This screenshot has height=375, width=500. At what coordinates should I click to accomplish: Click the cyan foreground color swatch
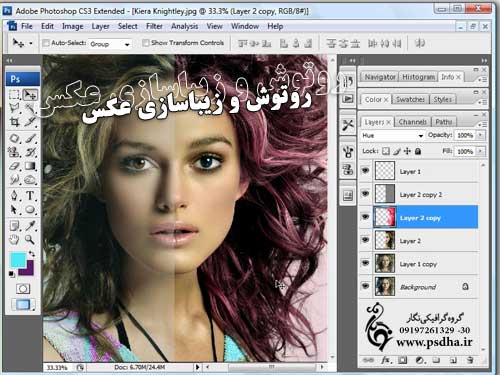pos(18,259)
